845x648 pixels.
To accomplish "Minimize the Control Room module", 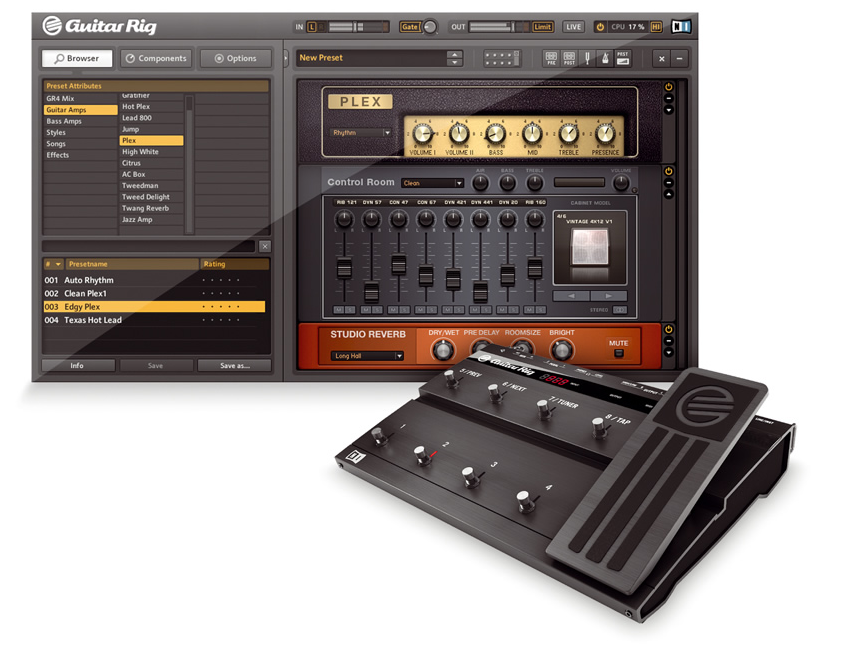I will 669,183.
